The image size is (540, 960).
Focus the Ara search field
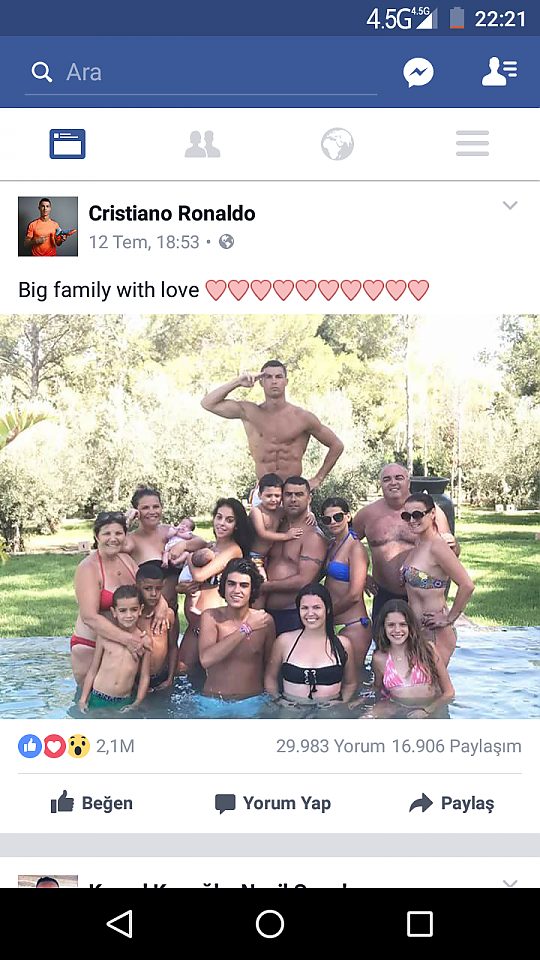201,73
